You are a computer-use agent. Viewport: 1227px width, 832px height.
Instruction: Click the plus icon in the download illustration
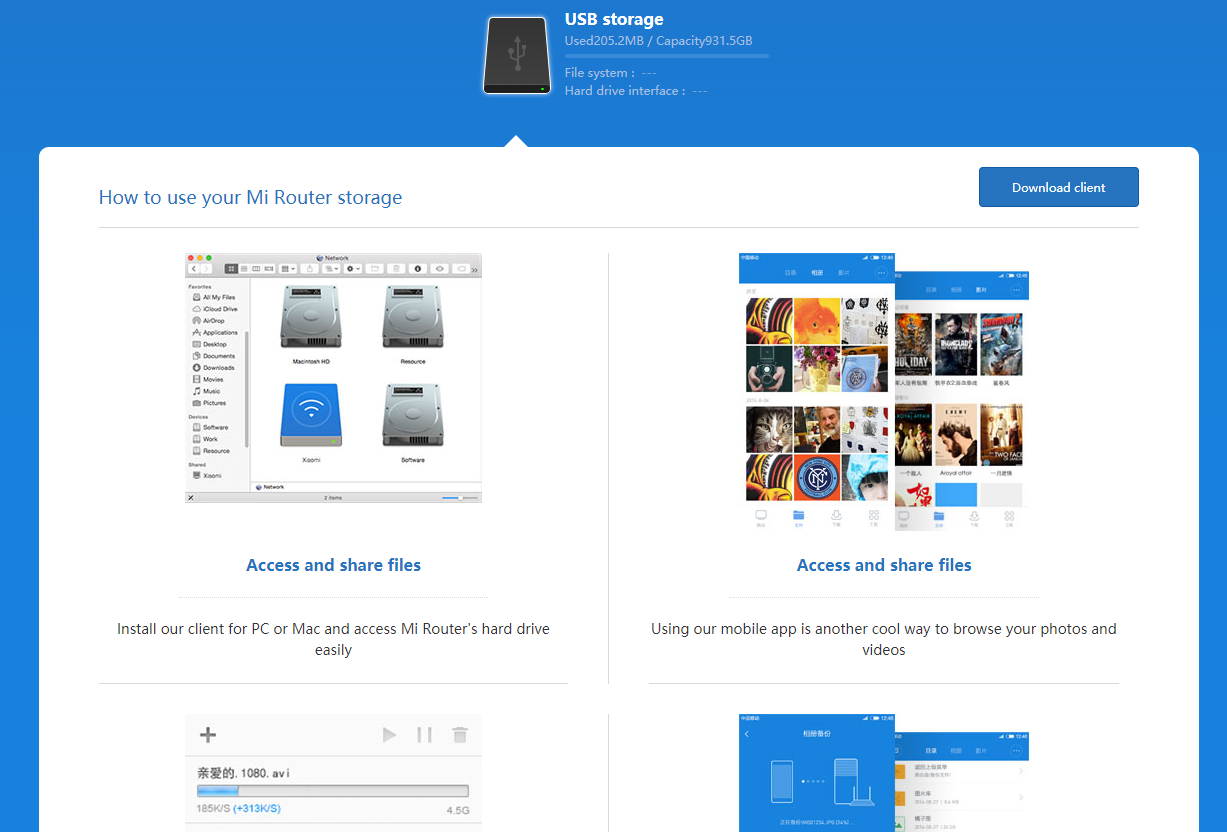click(x=208, y=735)
